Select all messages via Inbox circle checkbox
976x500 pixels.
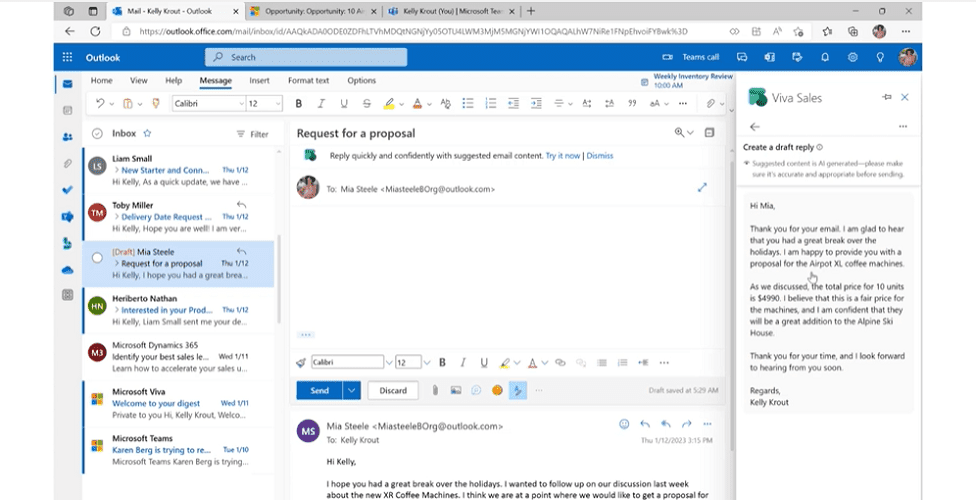[x=97, y=133]
